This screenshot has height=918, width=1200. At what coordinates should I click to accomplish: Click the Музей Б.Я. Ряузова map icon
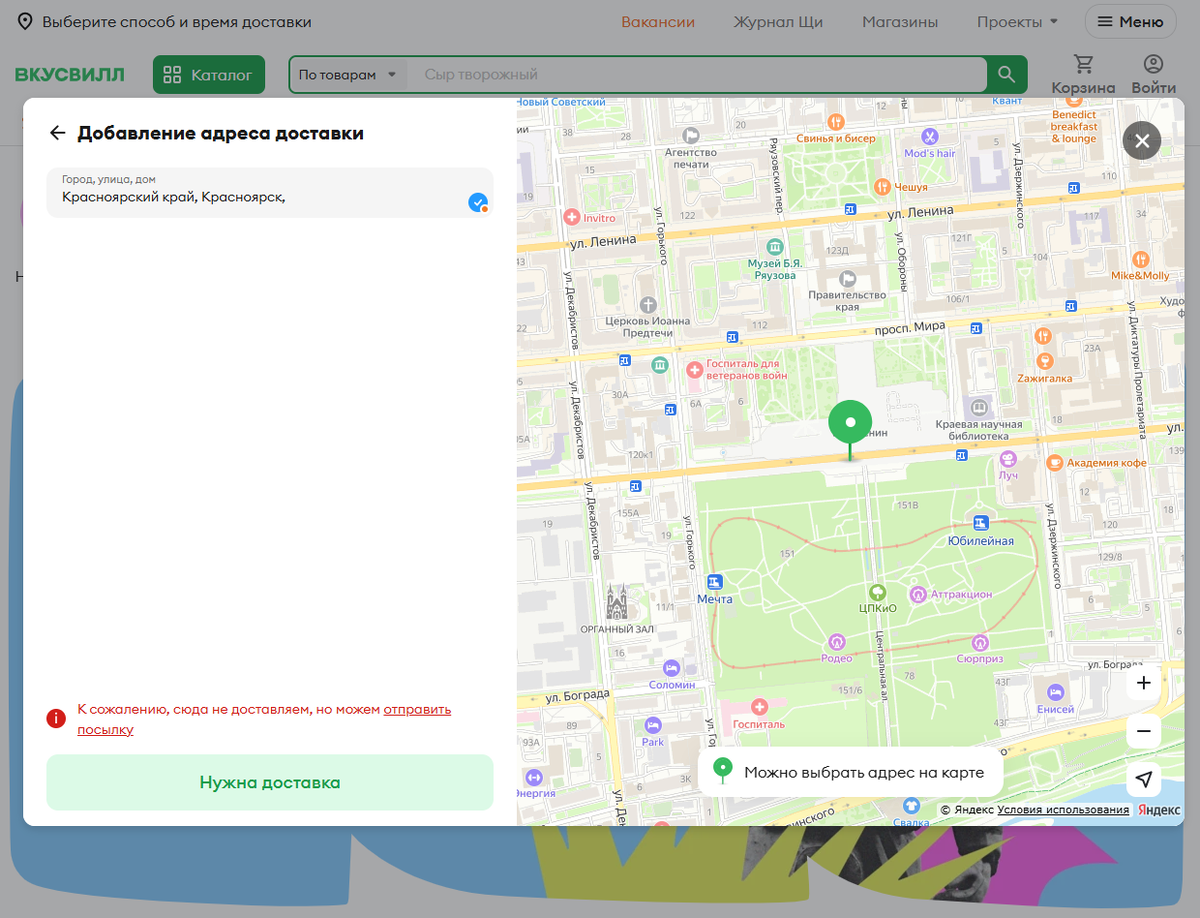click(x=774, y=246)
